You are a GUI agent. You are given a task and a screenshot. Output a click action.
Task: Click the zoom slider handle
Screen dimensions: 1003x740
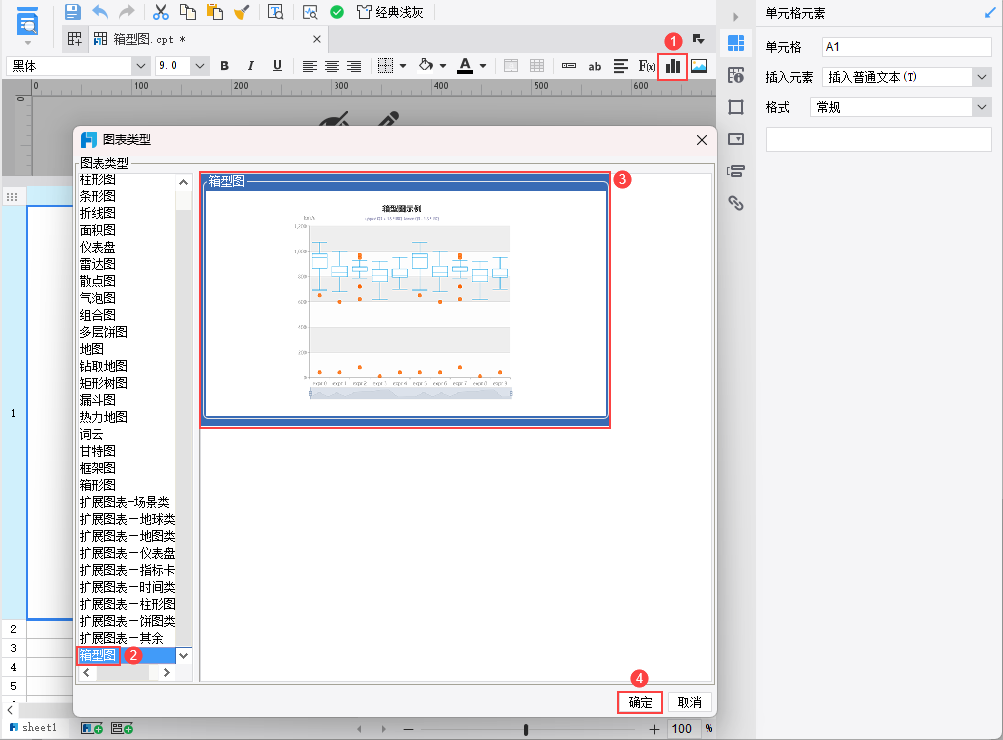pos(526,729)
